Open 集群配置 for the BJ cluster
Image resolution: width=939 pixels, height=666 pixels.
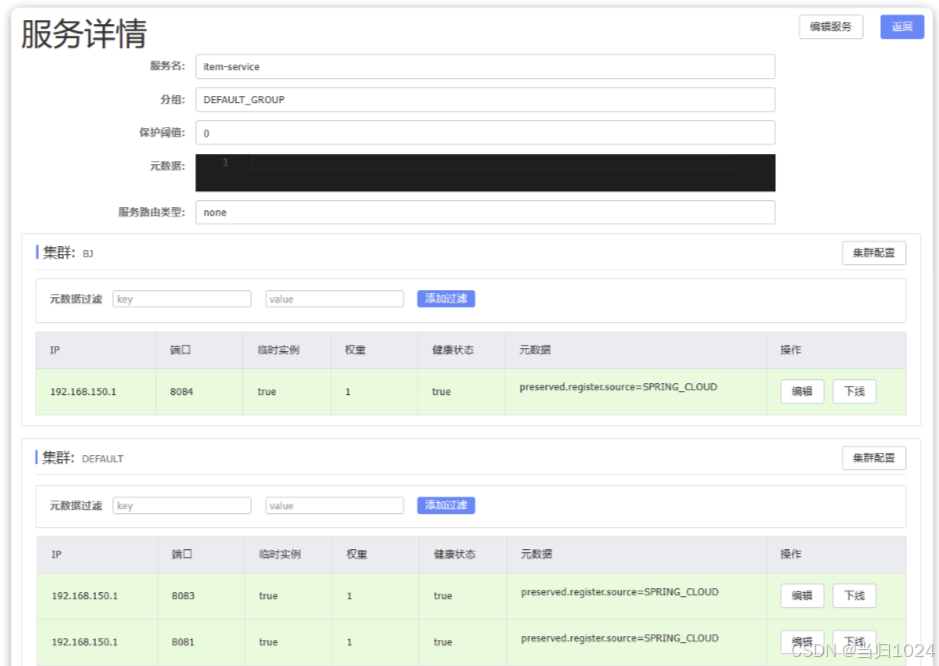pyautogui.click(x=874, y=253)
